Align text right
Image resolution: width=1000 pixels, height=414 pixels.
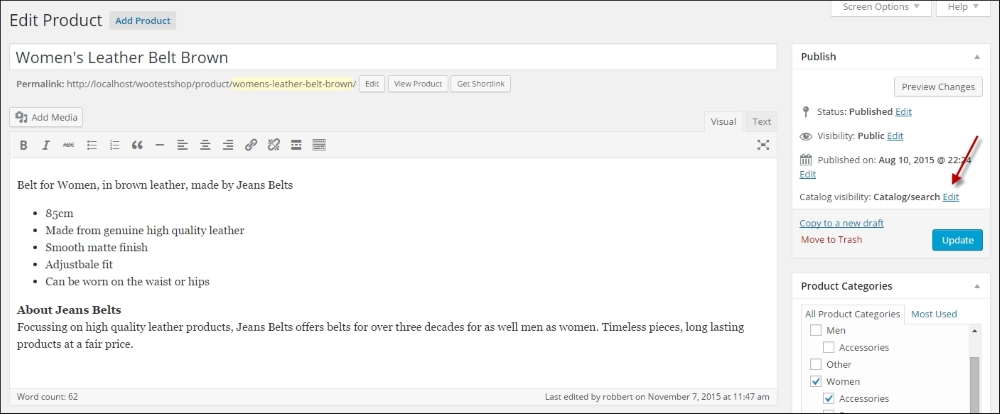(x=228, y=145)
